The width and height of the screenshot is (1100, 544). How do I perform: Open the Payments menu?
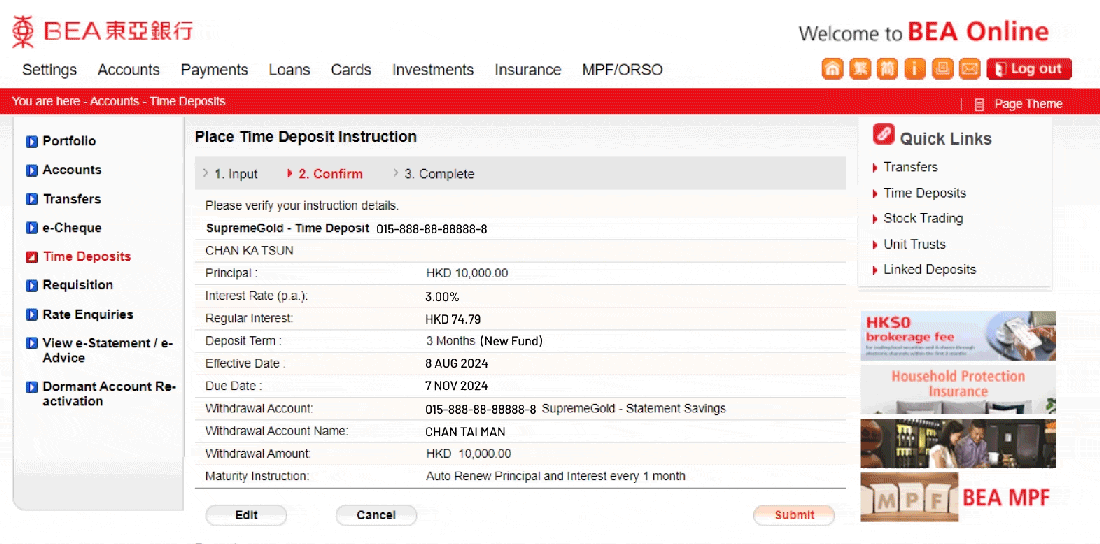pos(214,70)
